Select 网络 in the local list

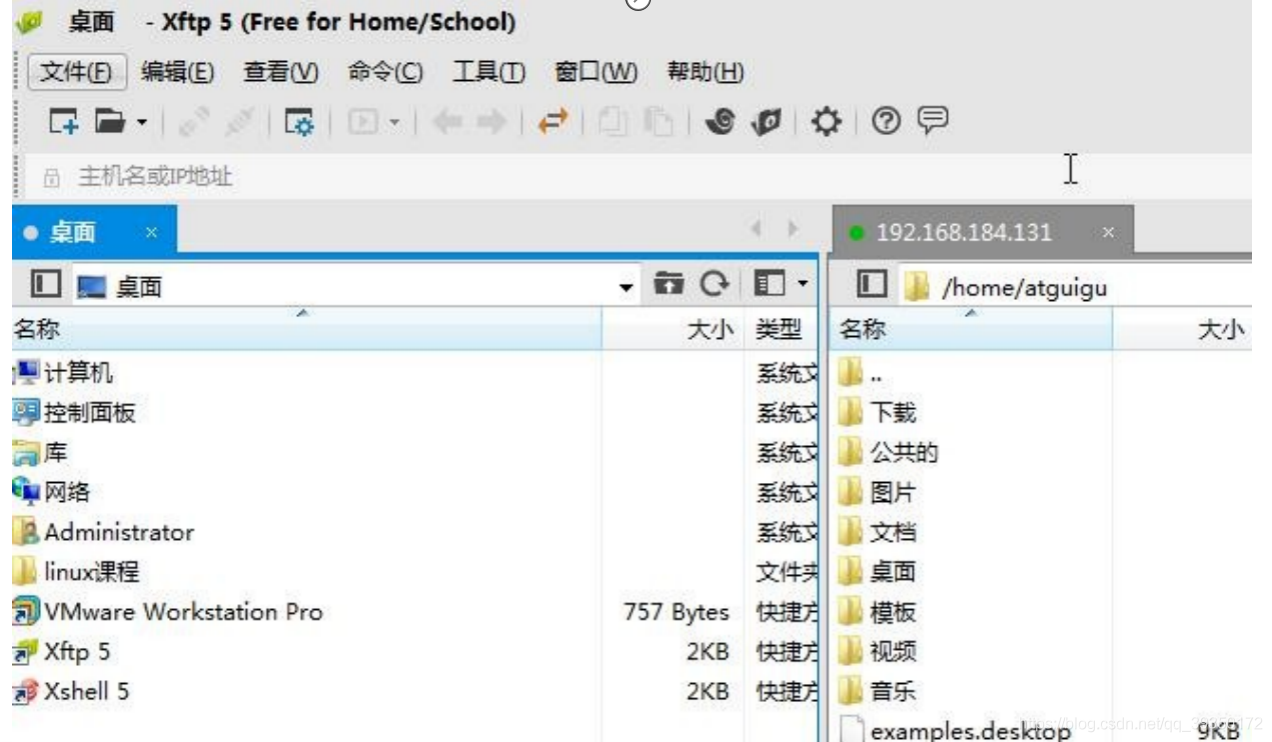coord(52,492)
